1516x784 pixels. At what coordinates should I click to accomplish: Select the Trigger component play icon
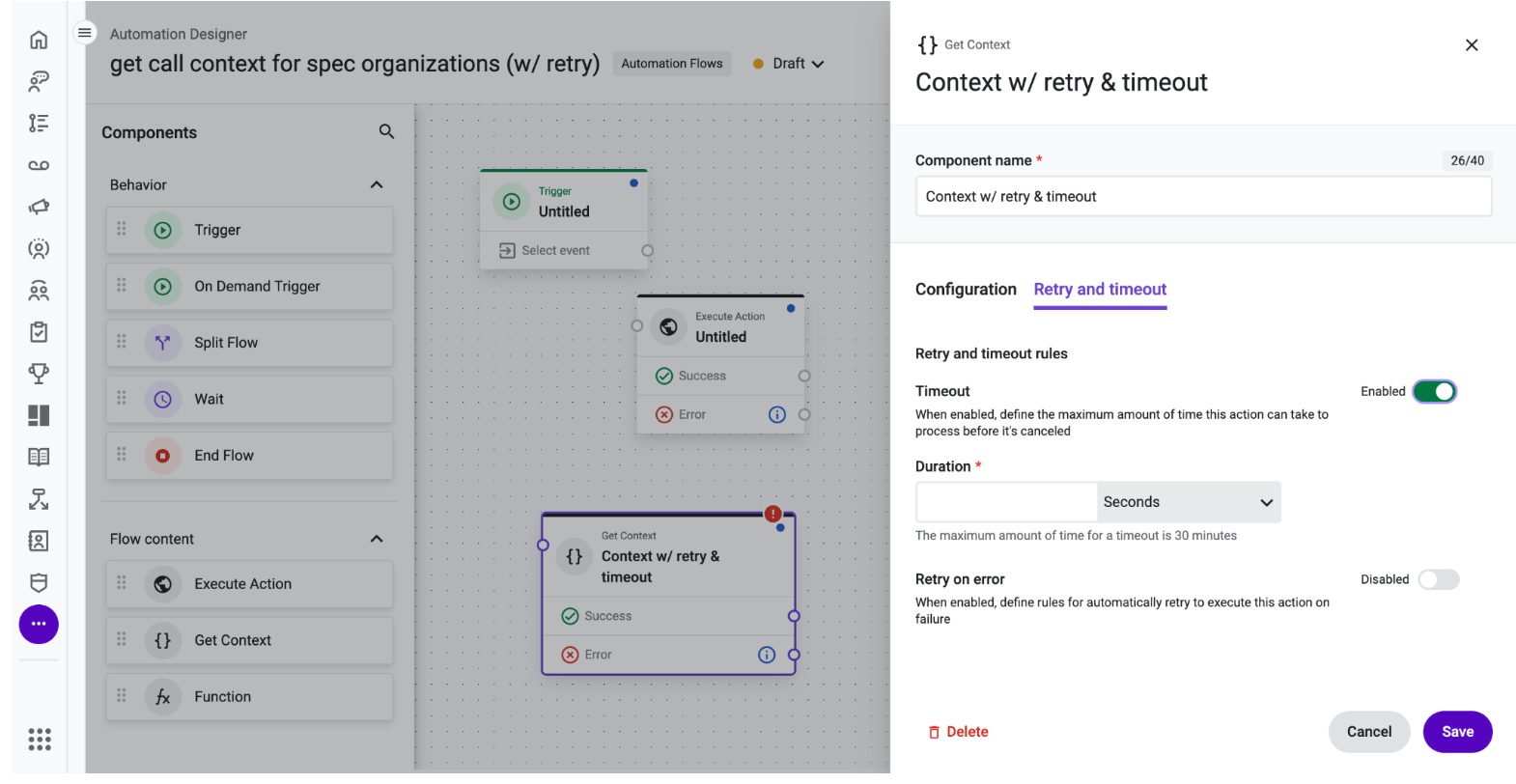163,230
